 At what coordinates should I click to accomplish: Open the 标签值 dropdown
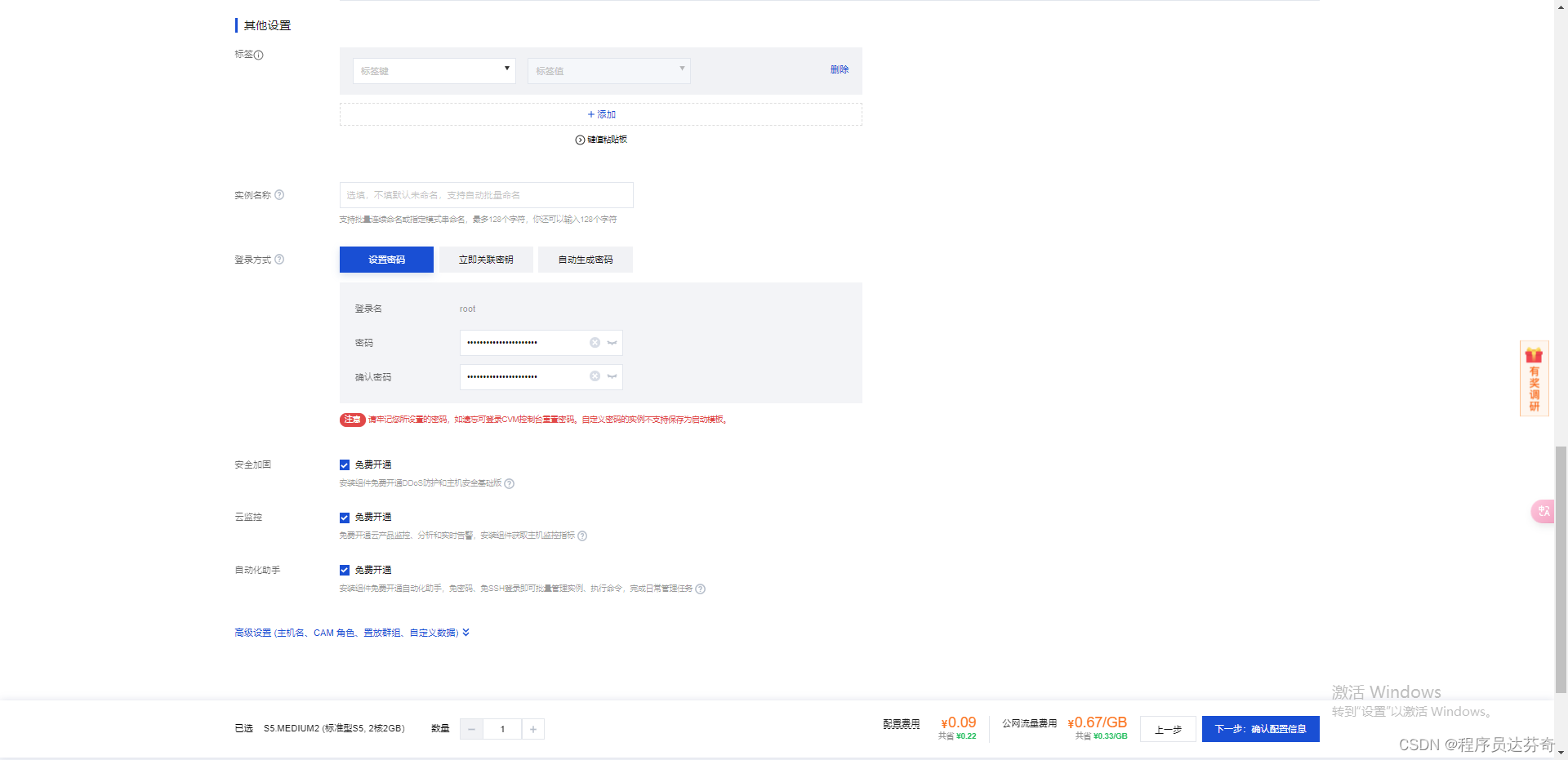pyautogui.click(x=609, y=71)
